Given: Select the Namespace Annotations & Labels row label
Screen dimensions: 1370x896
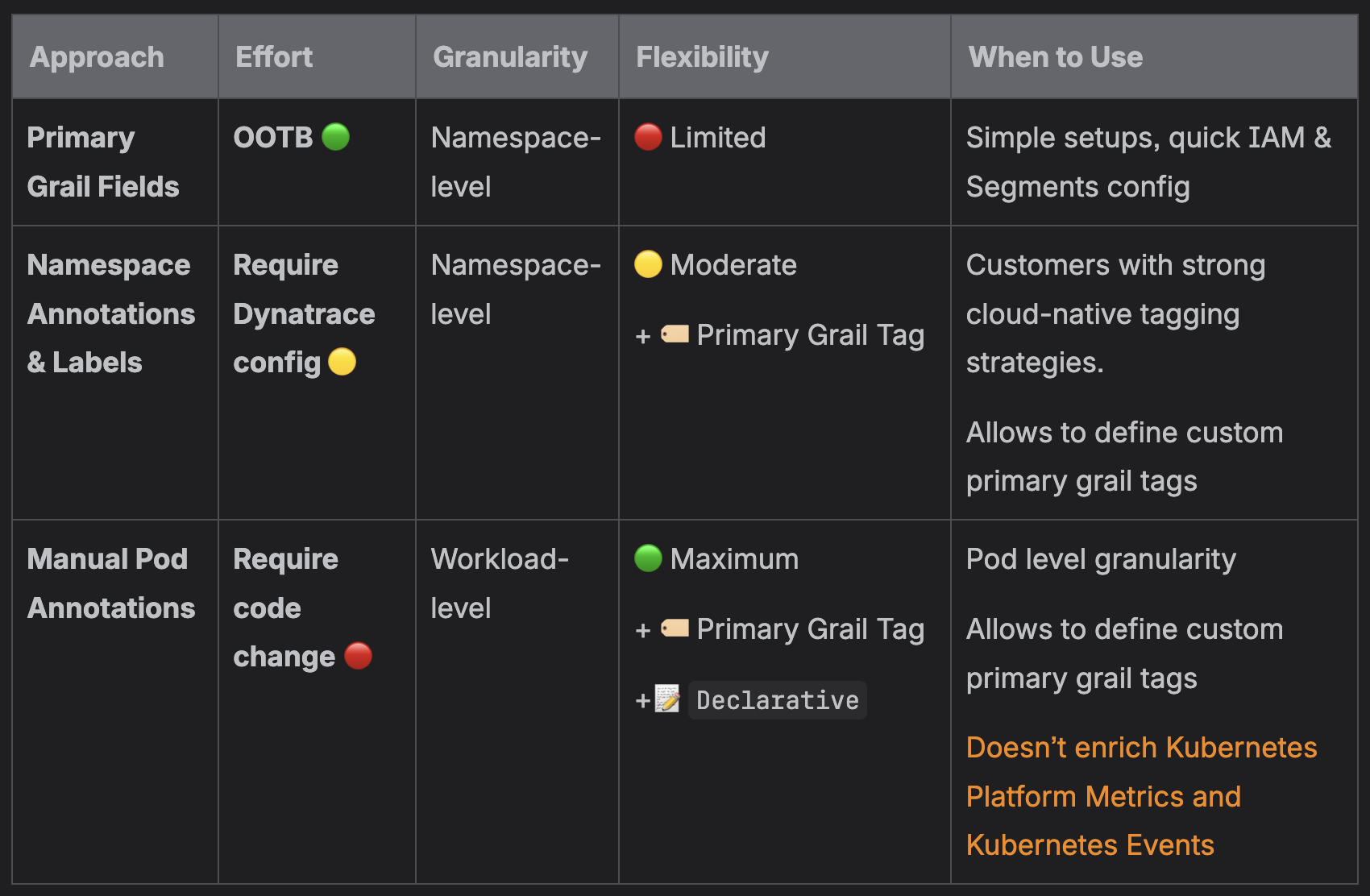Looking at the screenshot, I should click(110, 313).
